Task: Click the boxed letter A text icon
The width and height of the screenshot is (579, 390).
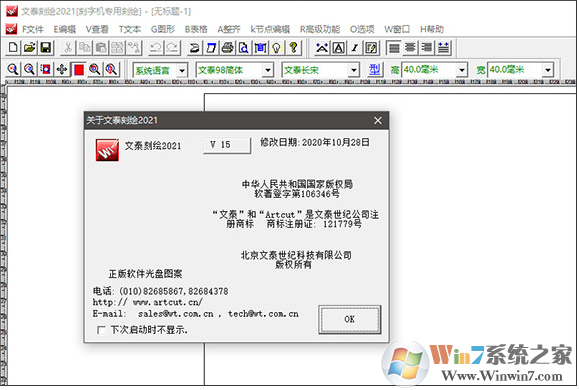Action: coord(339,48)
